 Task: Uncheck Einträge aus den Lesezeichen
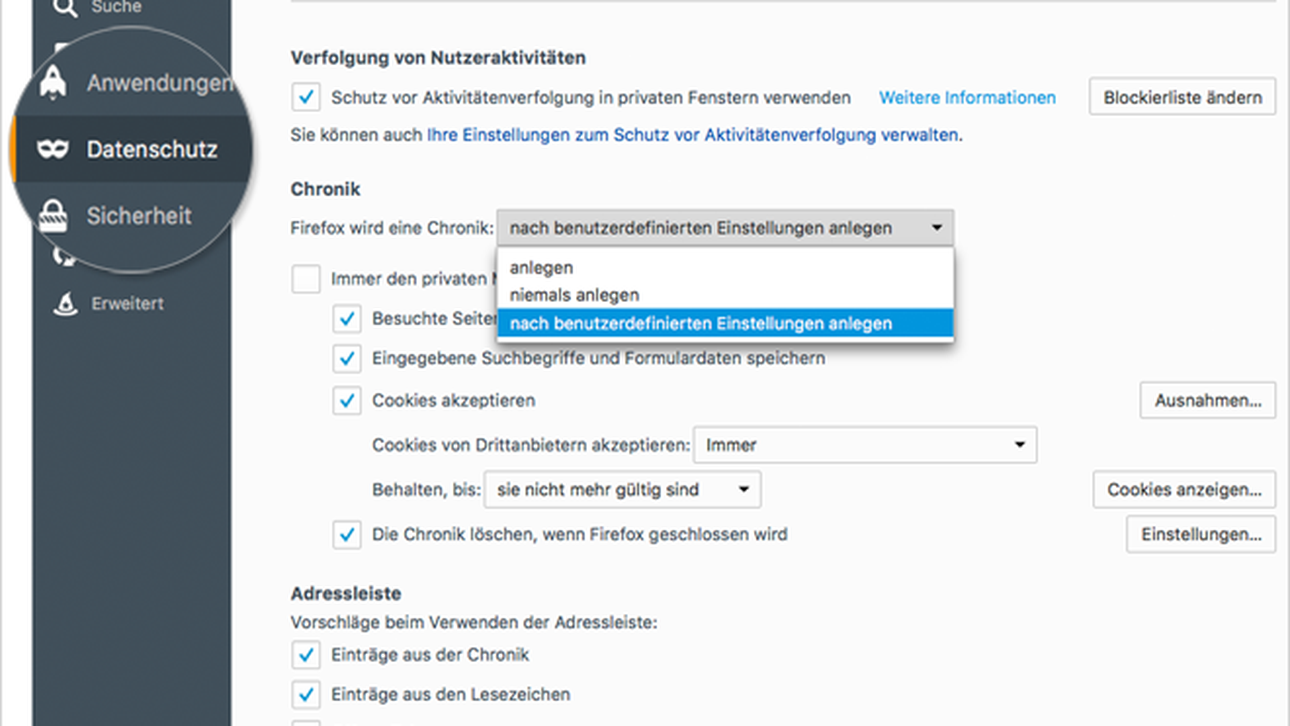click(x=306, y=694)
